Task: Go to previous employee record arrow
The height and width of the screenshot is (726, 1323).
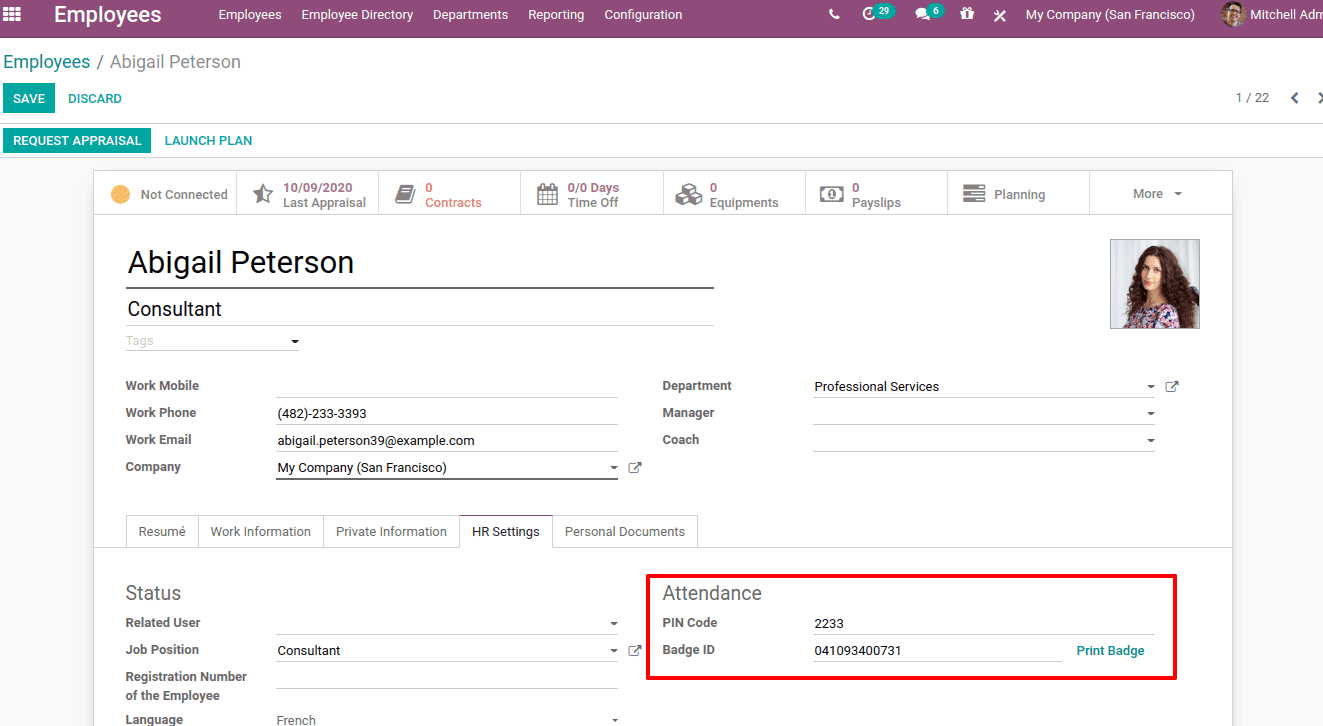Action: pyautogui.click(x=1294, y=98)
